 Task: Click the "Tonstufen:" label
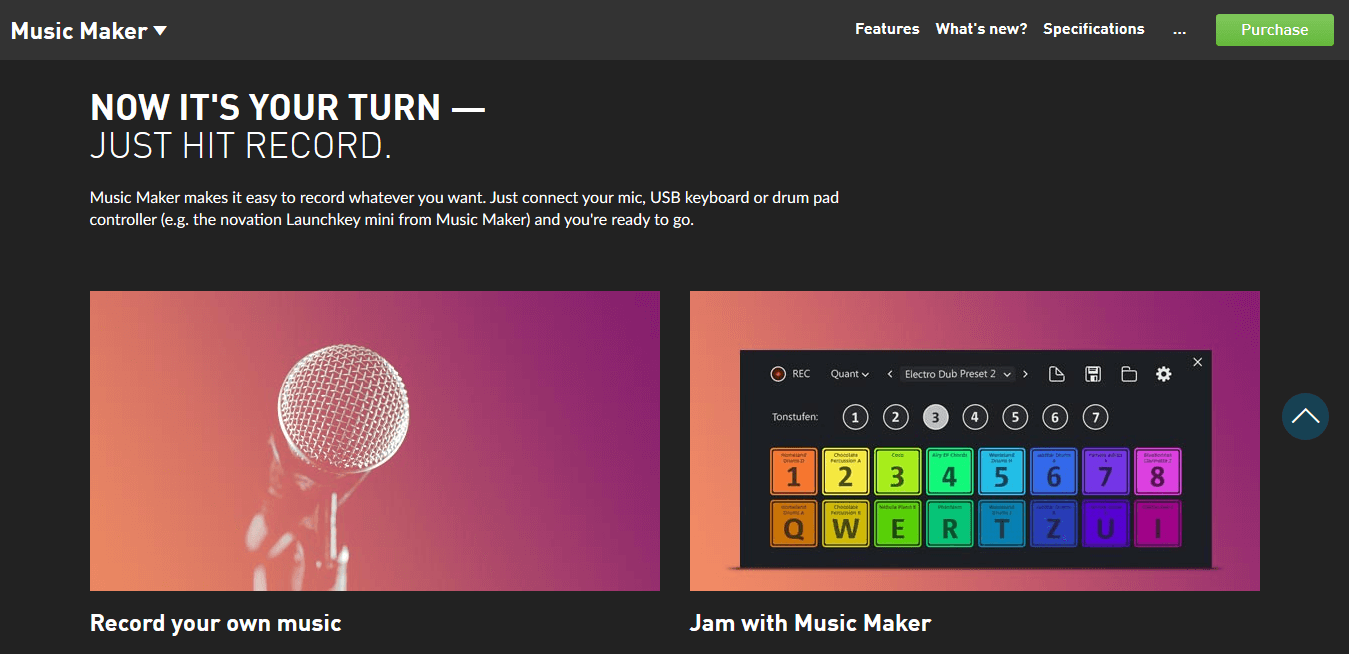coord(795,417)
